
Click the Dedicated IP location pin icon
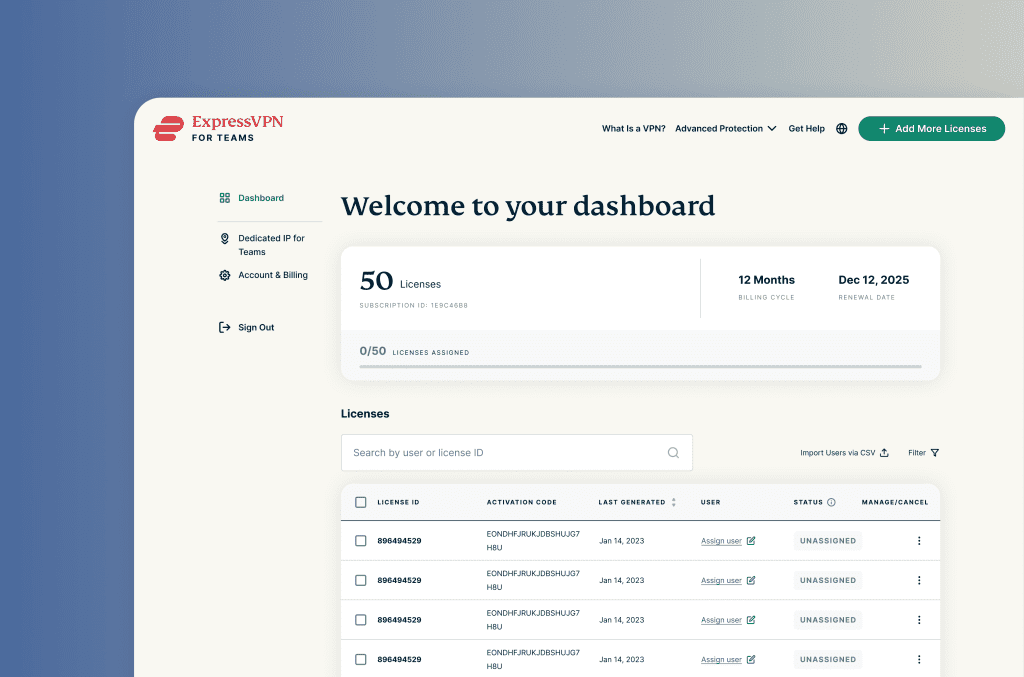tap(224, 238)
